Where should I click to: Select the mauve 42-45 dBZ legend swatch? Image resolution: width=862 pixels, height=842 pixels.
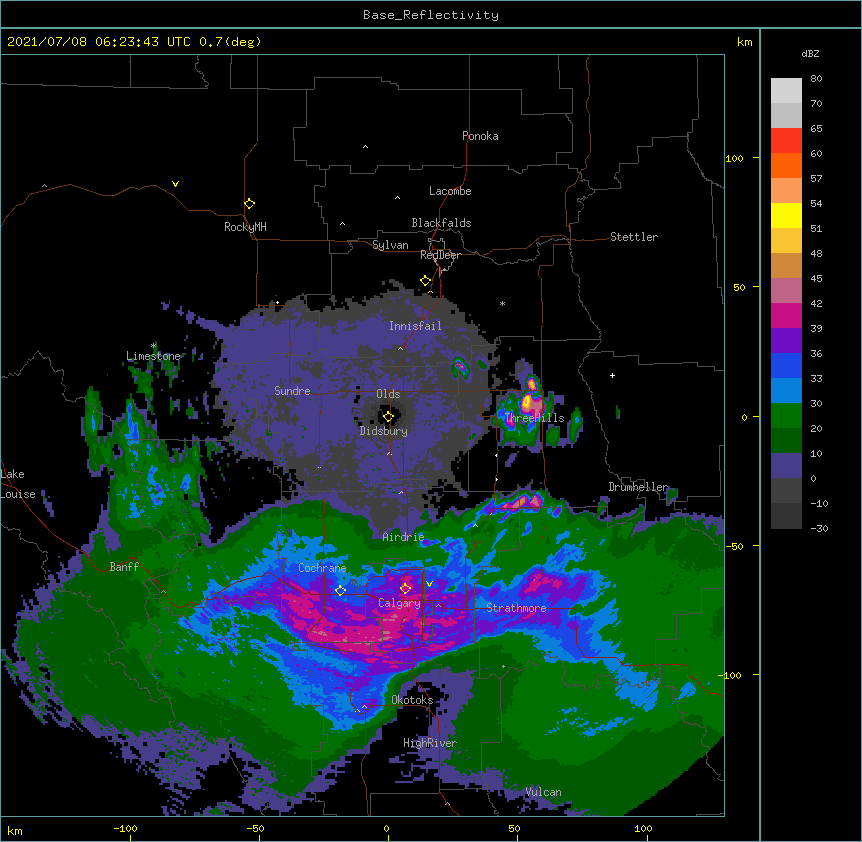786,291
